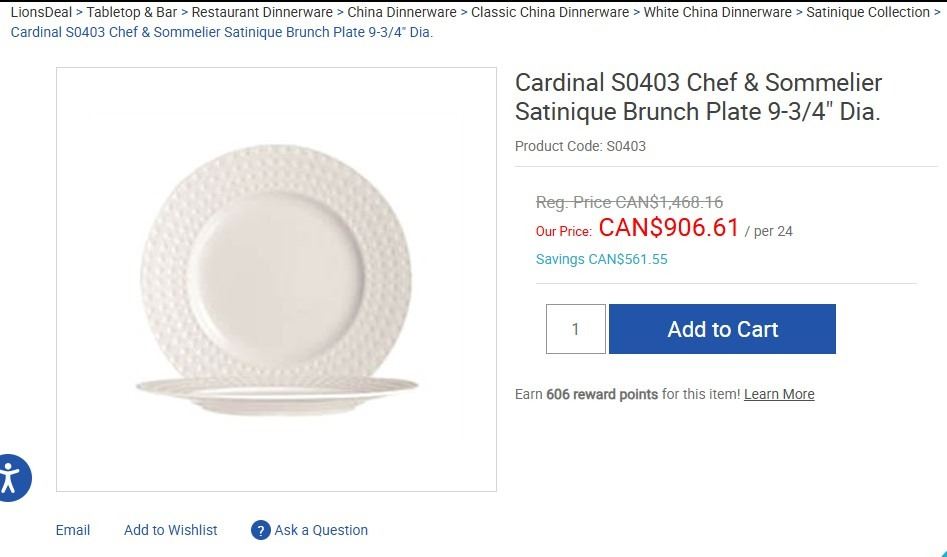Open the Learn More rewards link
The image size is (947, 557).
click(x=779, y=394)
